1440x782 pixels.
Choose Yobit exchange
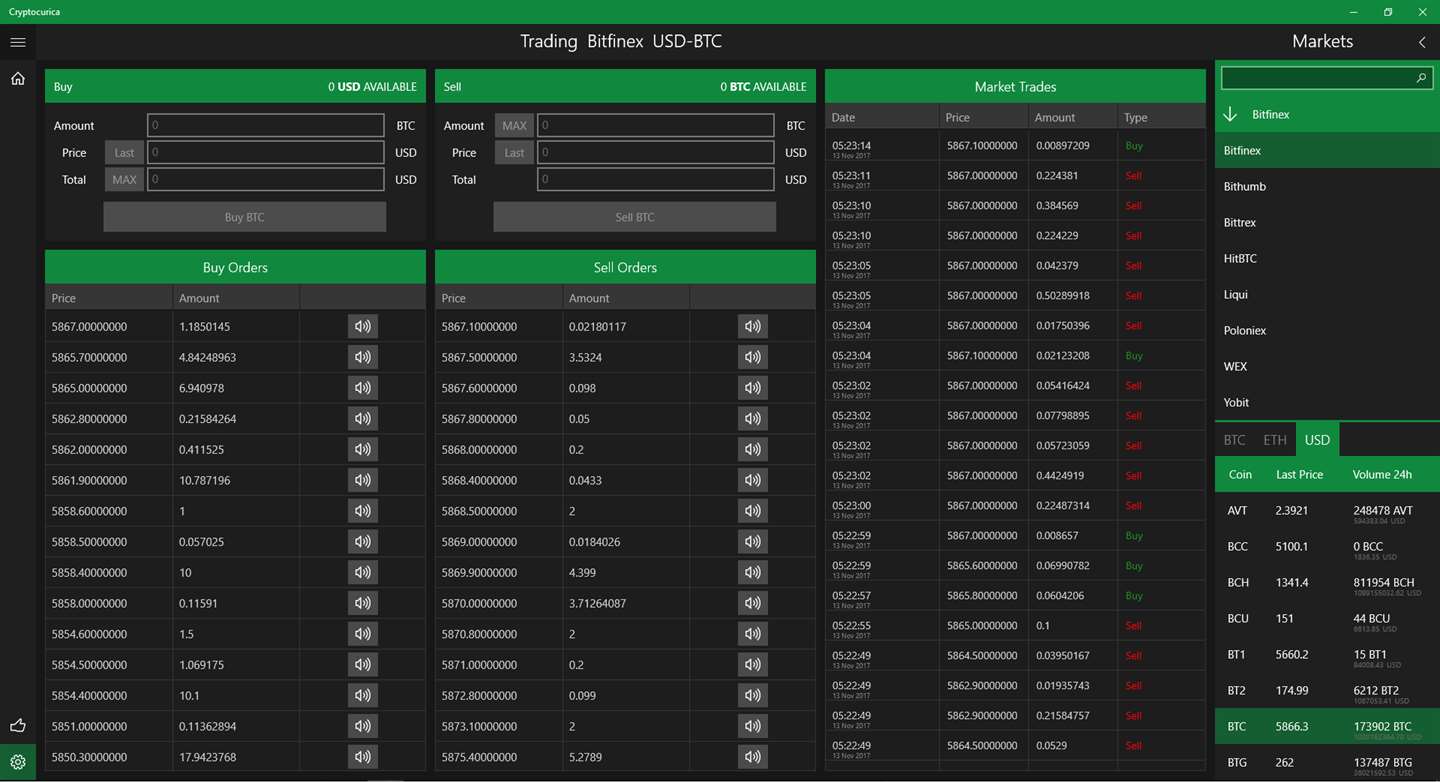[1327, 402]
